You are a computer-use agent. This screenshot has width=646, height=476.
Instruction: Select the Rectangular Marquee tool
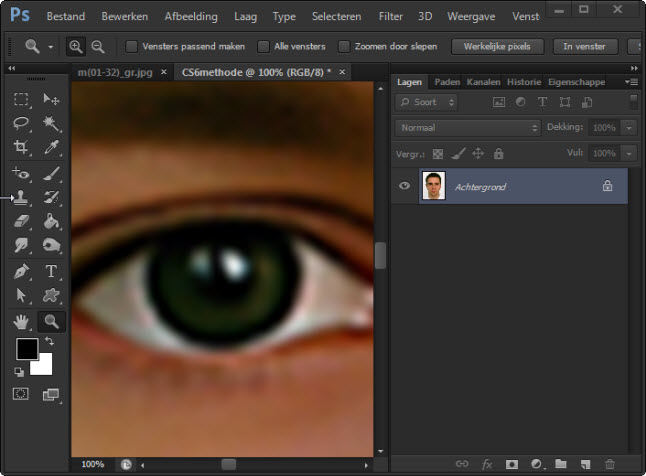point(21,99)
